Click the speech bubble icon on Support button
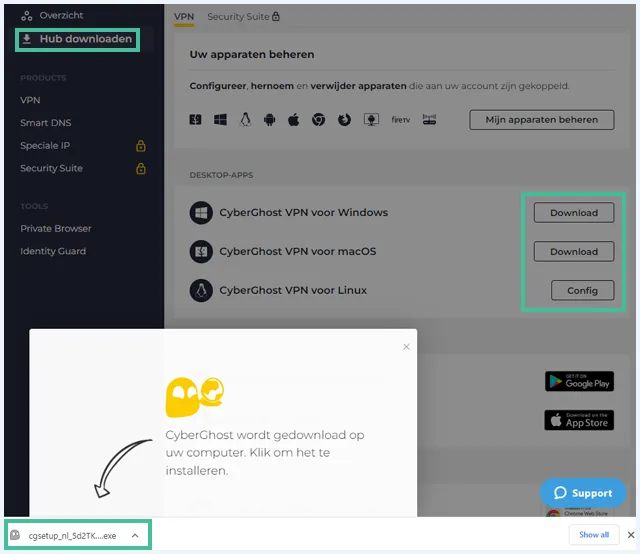The height and width of the screenshot is (554, 640). pos(560,493)
